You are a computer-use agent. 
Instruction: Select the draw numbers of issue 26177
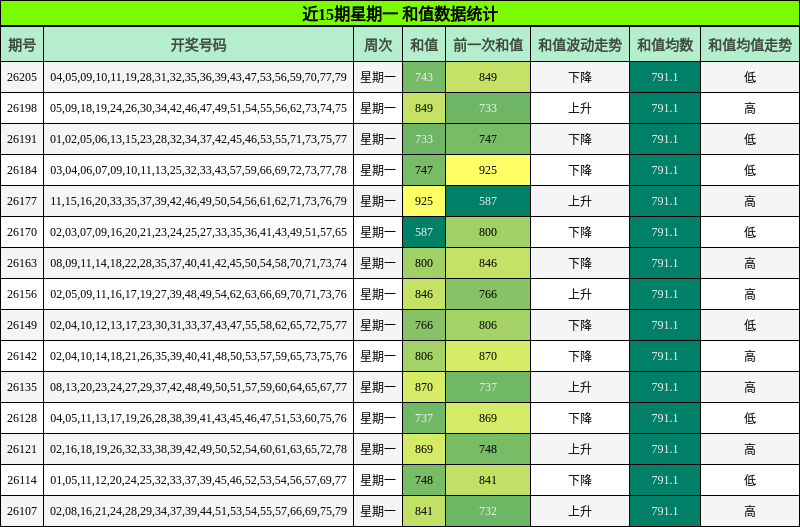[x=198, y=201]
